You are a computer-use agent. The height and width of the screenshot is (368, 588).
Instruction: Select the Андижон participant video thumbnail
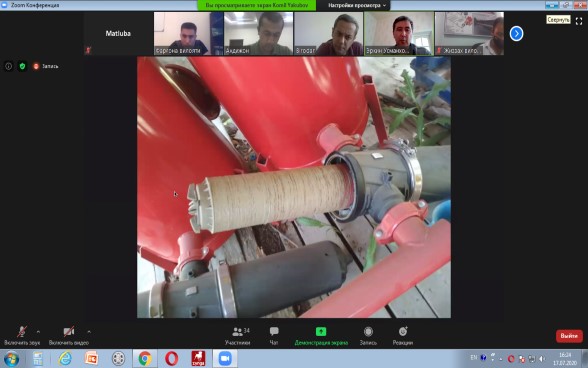[258, 33]
